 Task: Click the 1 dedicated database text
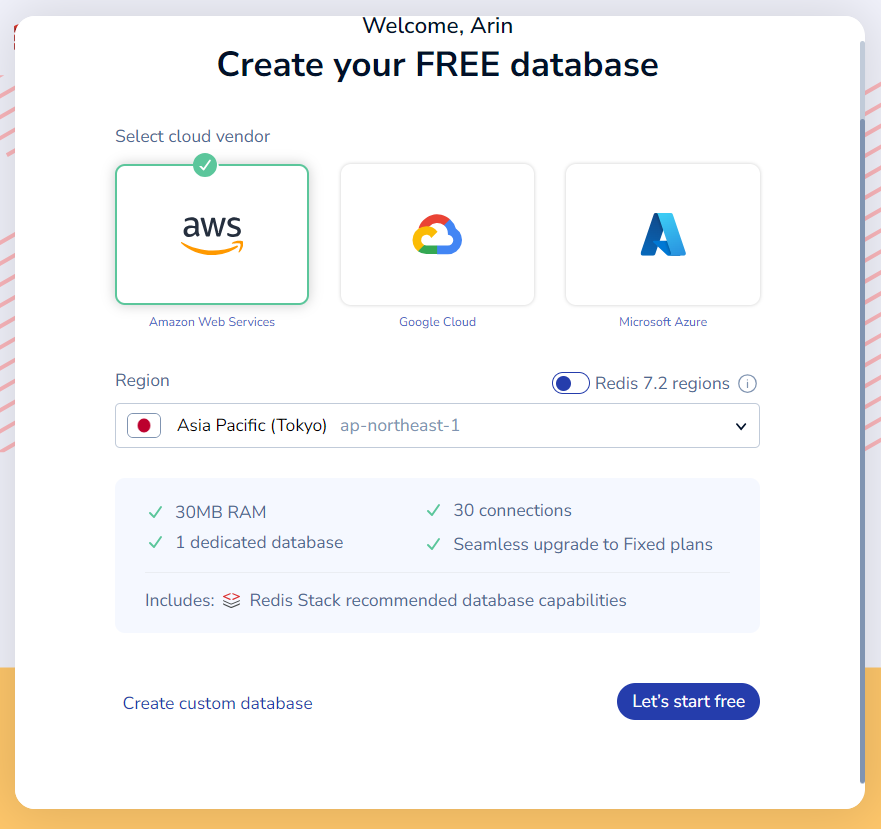[x=259, y=542]
